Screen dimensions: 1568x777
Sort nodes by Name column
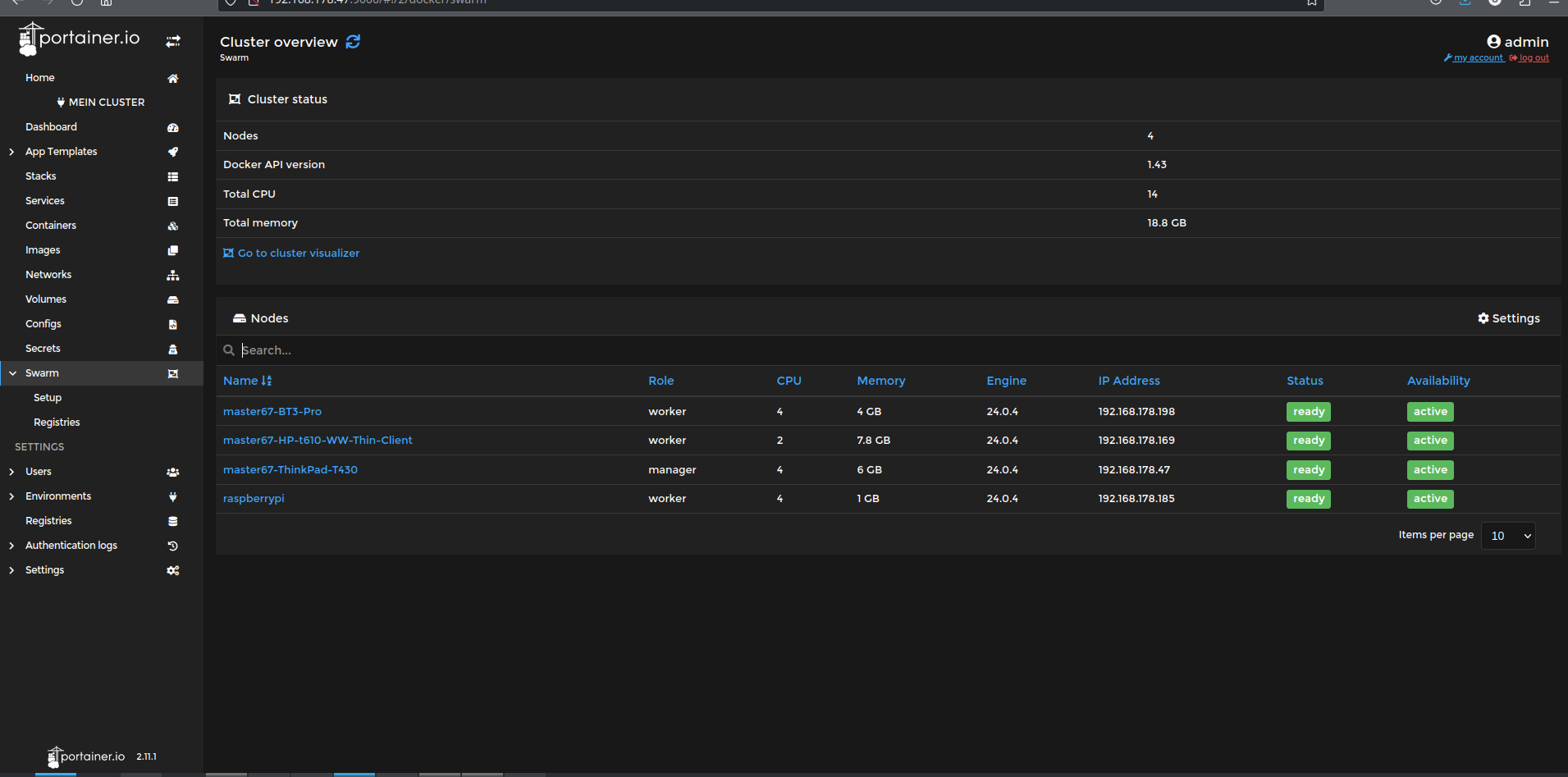coord(247,381)
